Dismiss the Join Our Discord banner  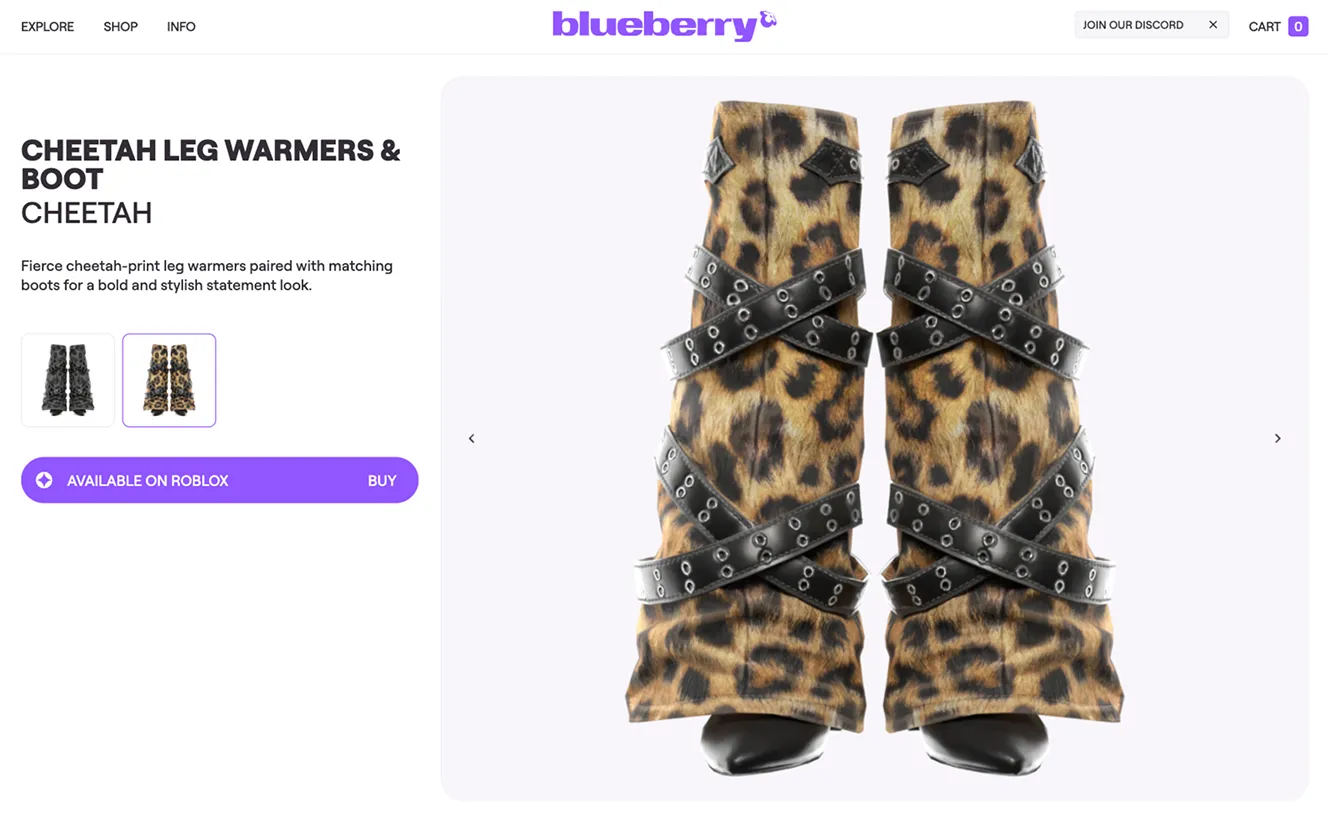click(x=1213, y=25)
